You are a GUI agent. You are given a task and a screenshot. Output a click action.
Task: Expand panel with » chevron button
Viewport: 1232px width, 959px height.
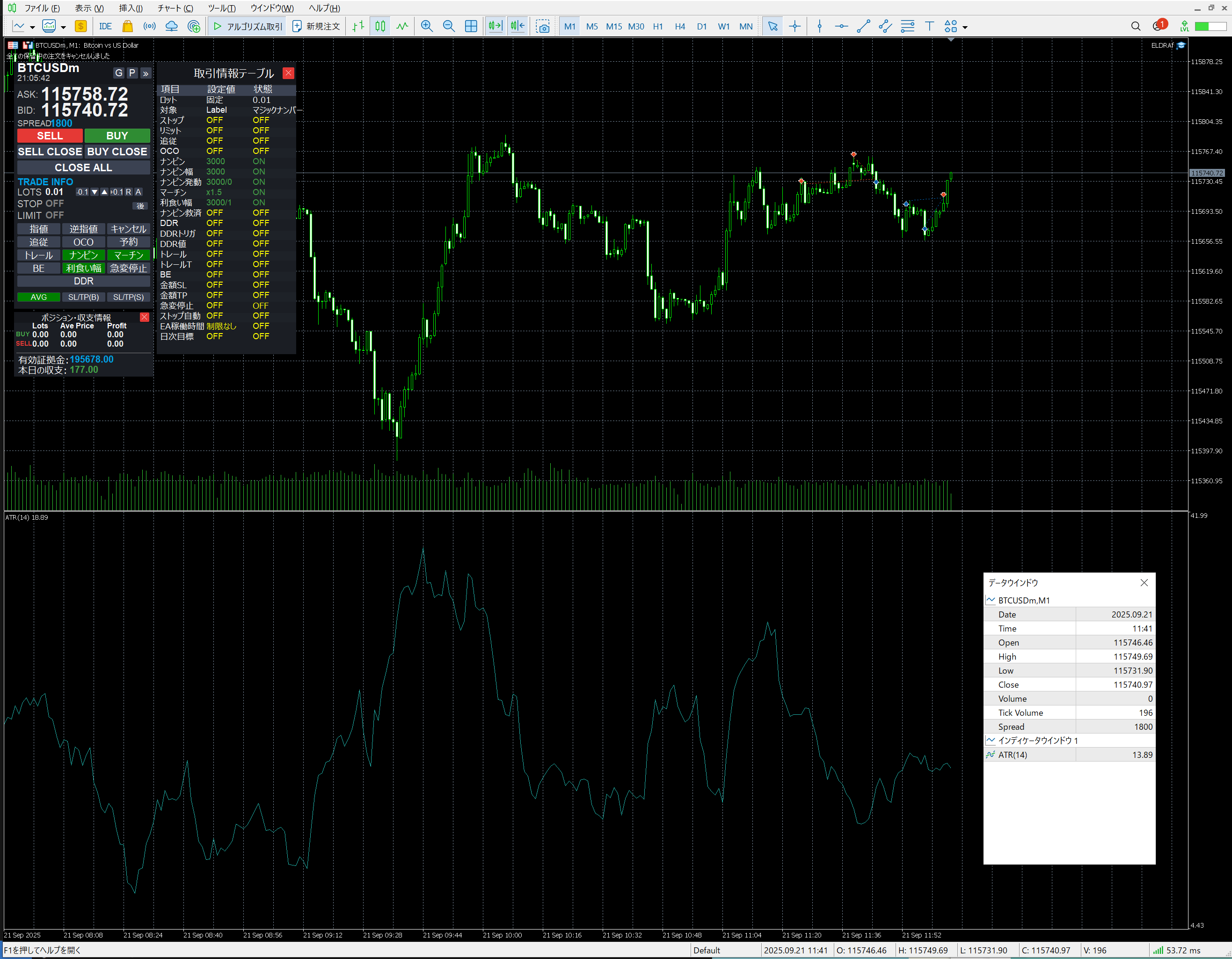pyautogui.click(x=146, y=73)
